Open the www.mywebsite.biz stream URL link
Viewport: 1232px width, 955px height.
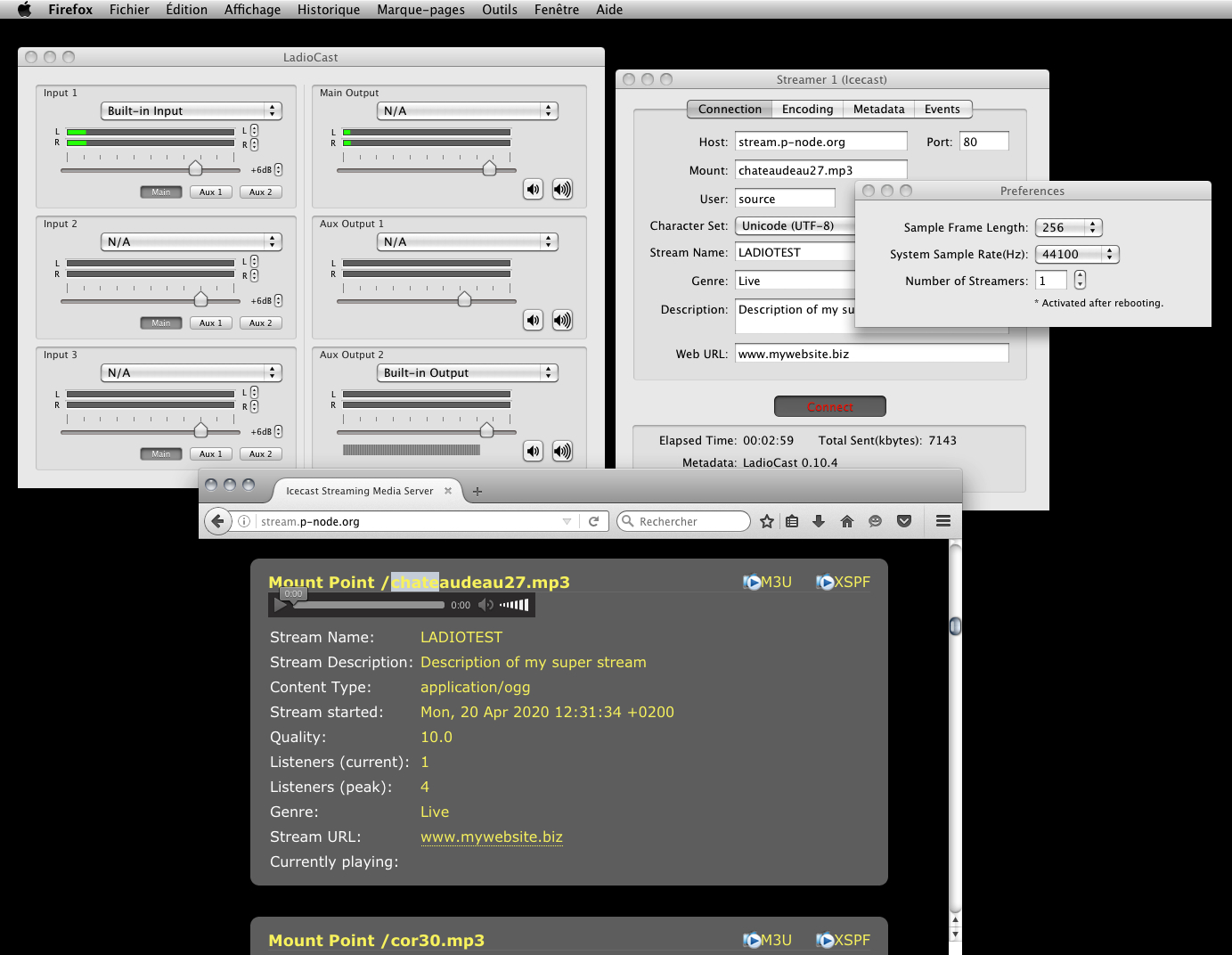[492, 837]
